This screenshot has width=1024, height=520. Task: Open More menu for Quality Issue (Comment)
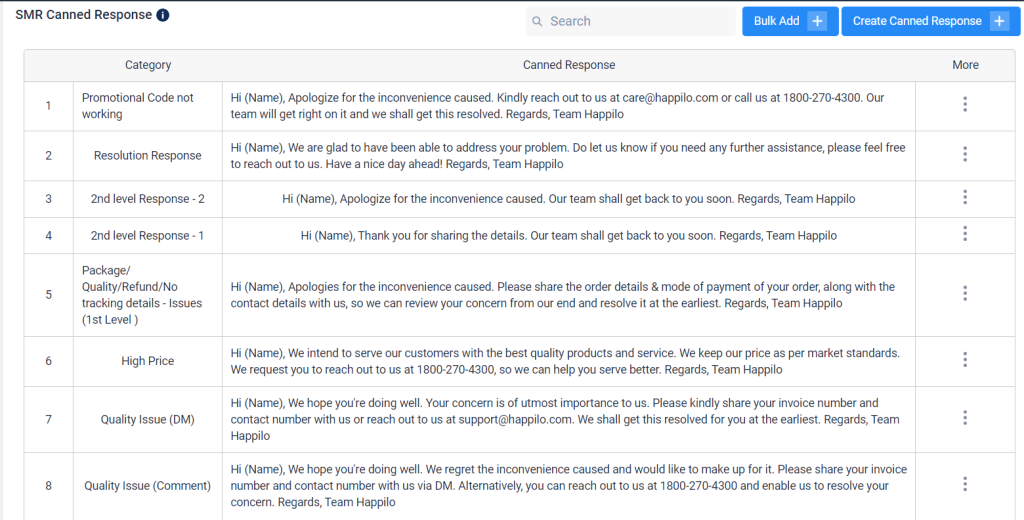[965, 484]
